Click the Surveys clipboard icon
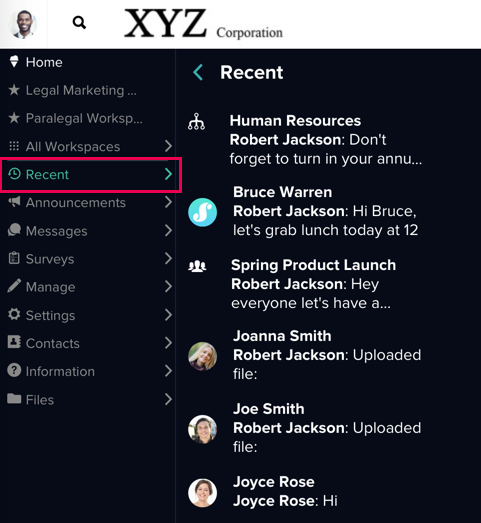The width and height of the screenshot is (481, 523). click(14, 258)
